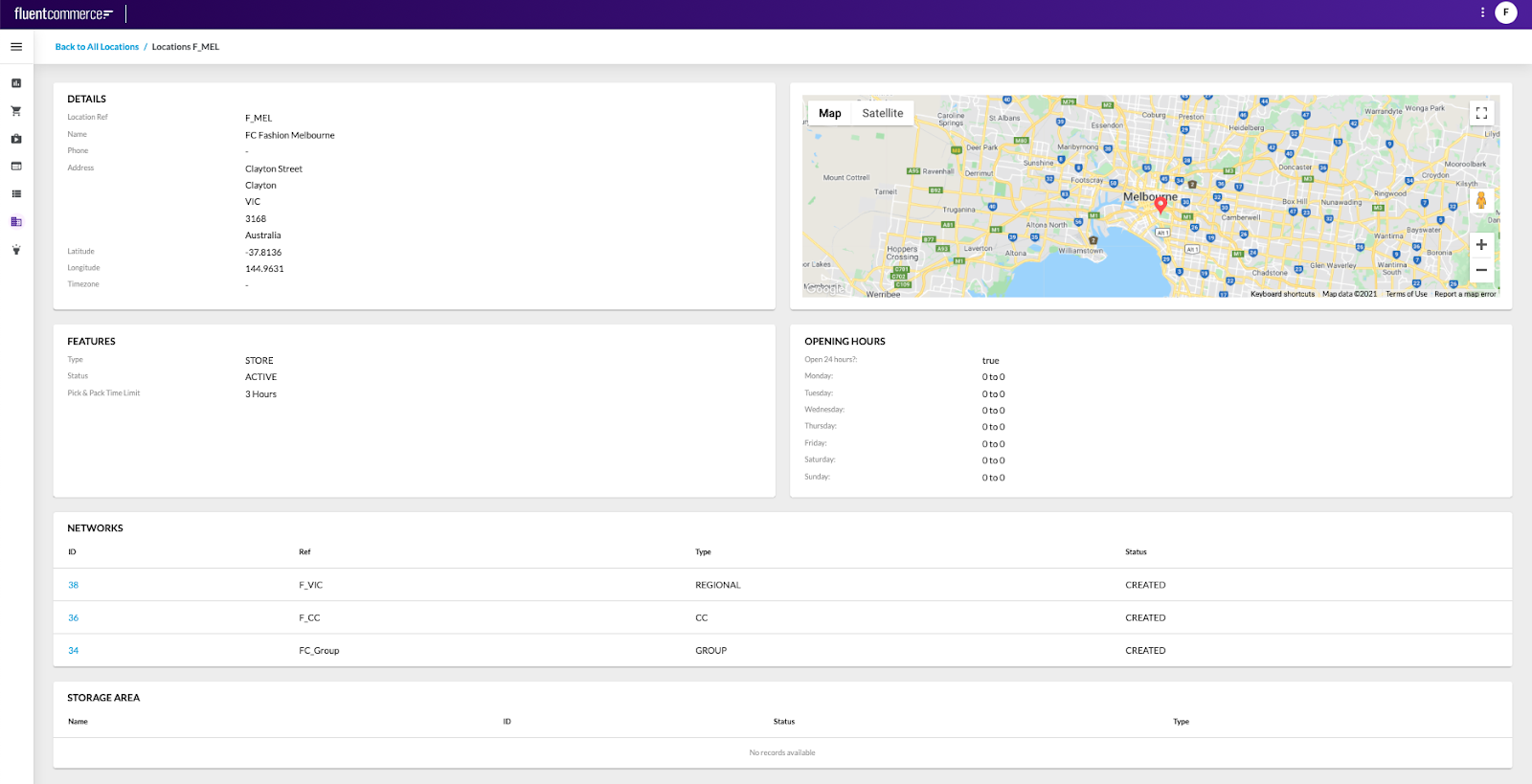Viewport: 1532px width, 784px height.
Task: Go back to All Locations
Action: [x=97, y=47]
